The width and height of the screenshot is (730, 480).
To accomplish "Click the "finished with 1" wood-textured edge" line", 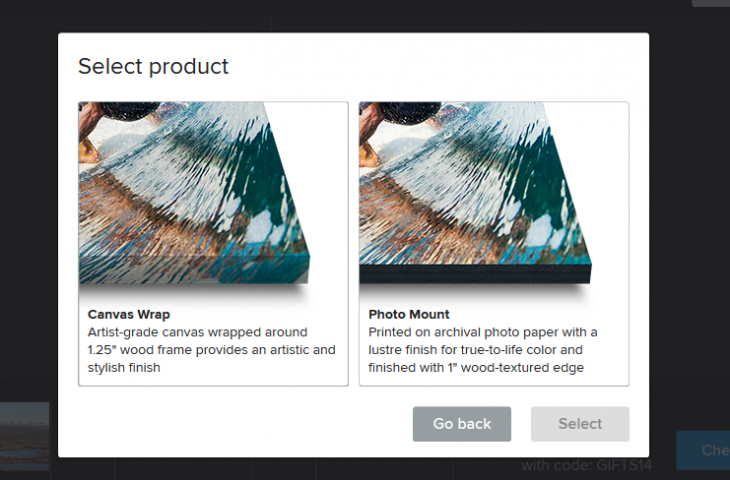I will pos(475,368).
